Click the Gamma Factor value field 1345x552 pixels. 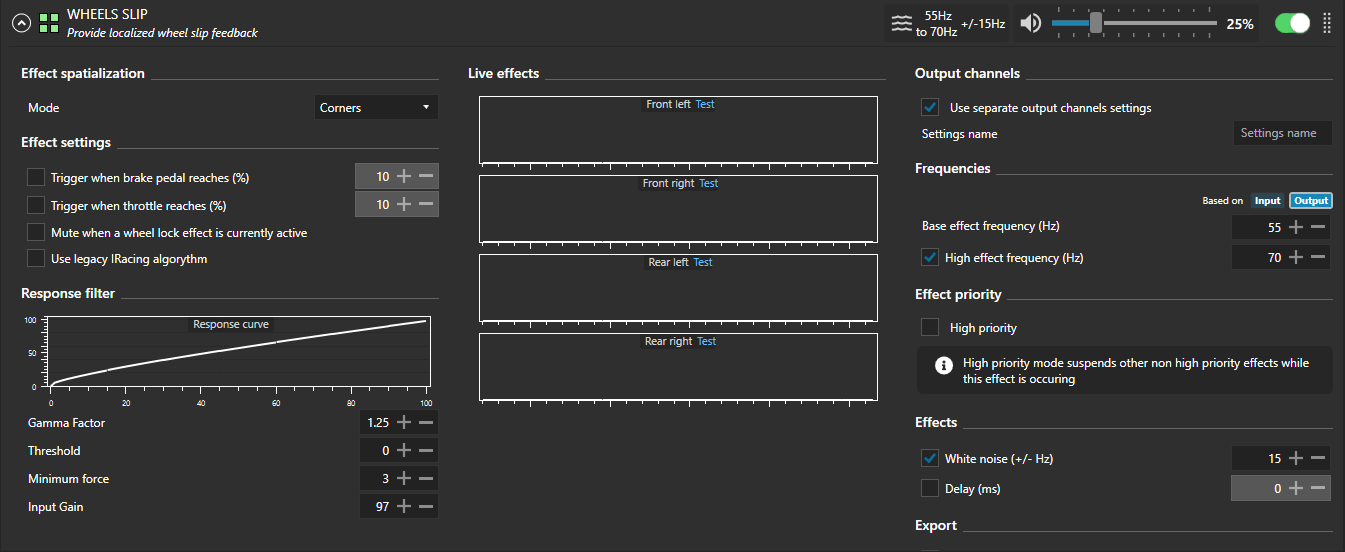tap(376, 423)
